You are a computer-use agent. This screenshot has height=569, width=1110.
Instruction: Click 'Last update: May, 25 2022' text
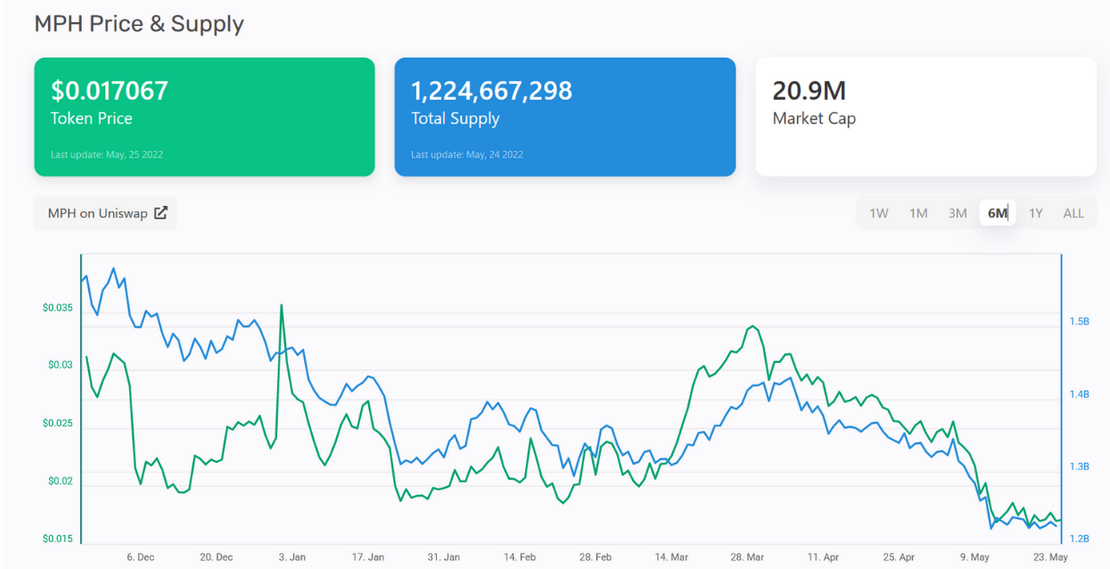click(x=107, y=154)
